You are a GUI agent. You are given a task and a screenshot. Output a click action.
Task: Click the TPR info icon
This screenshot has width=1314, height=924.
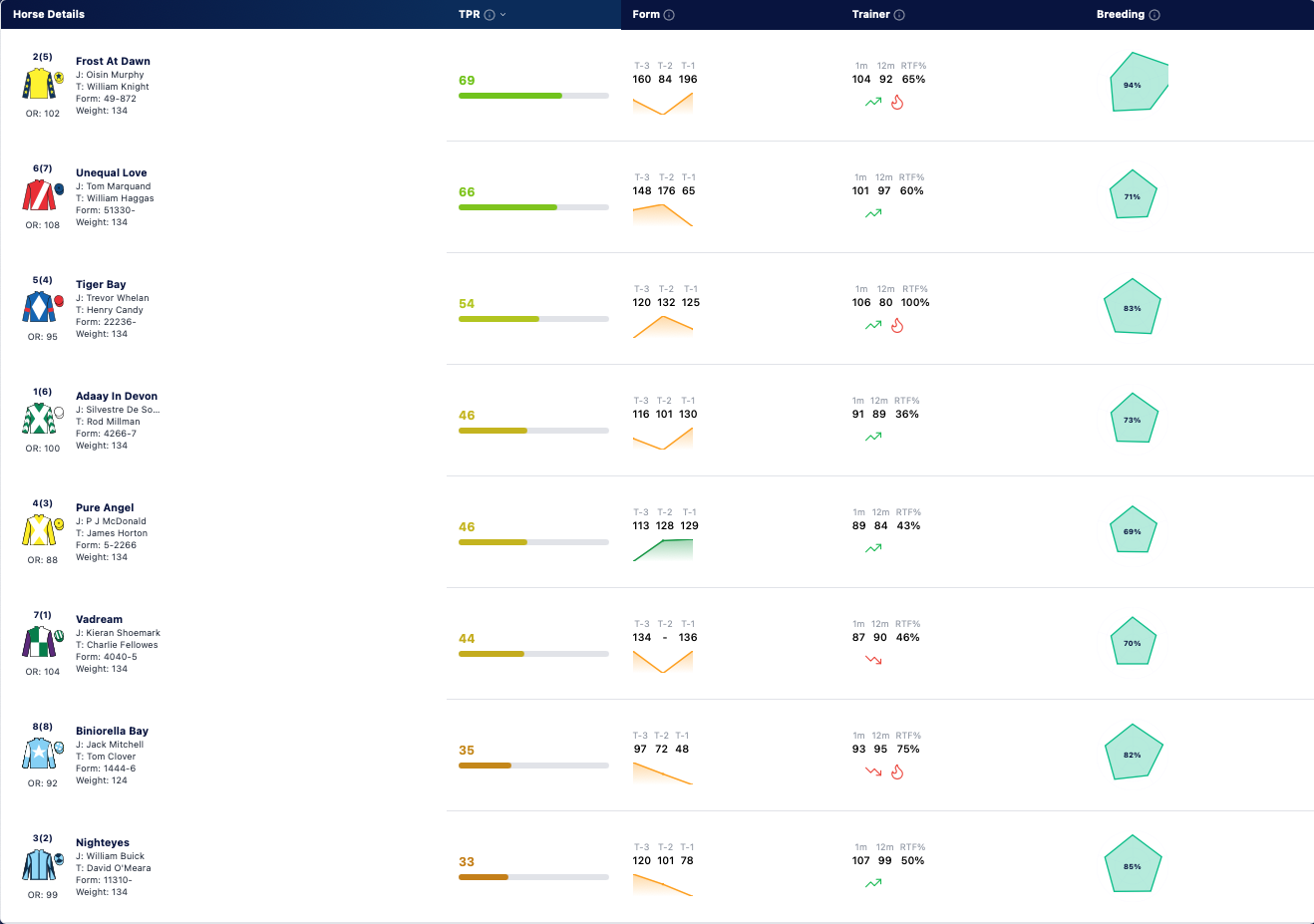490,15
